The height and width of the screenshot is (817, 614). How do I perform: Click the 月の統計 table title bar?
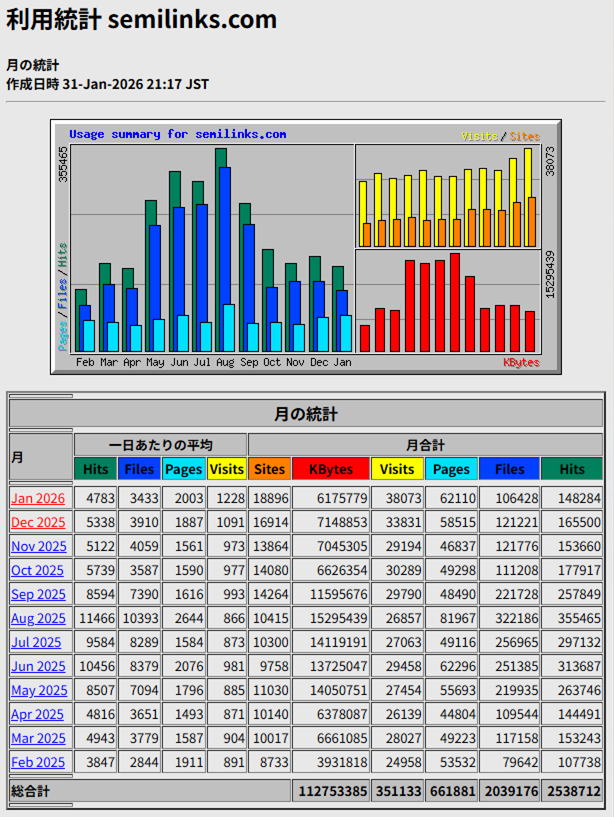pyautogui.click(x=306, y=413)
